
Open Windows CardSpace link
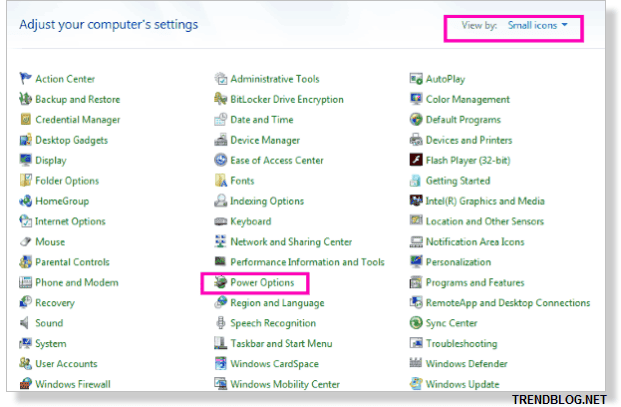pyautogui.click(x=274, y=364)
